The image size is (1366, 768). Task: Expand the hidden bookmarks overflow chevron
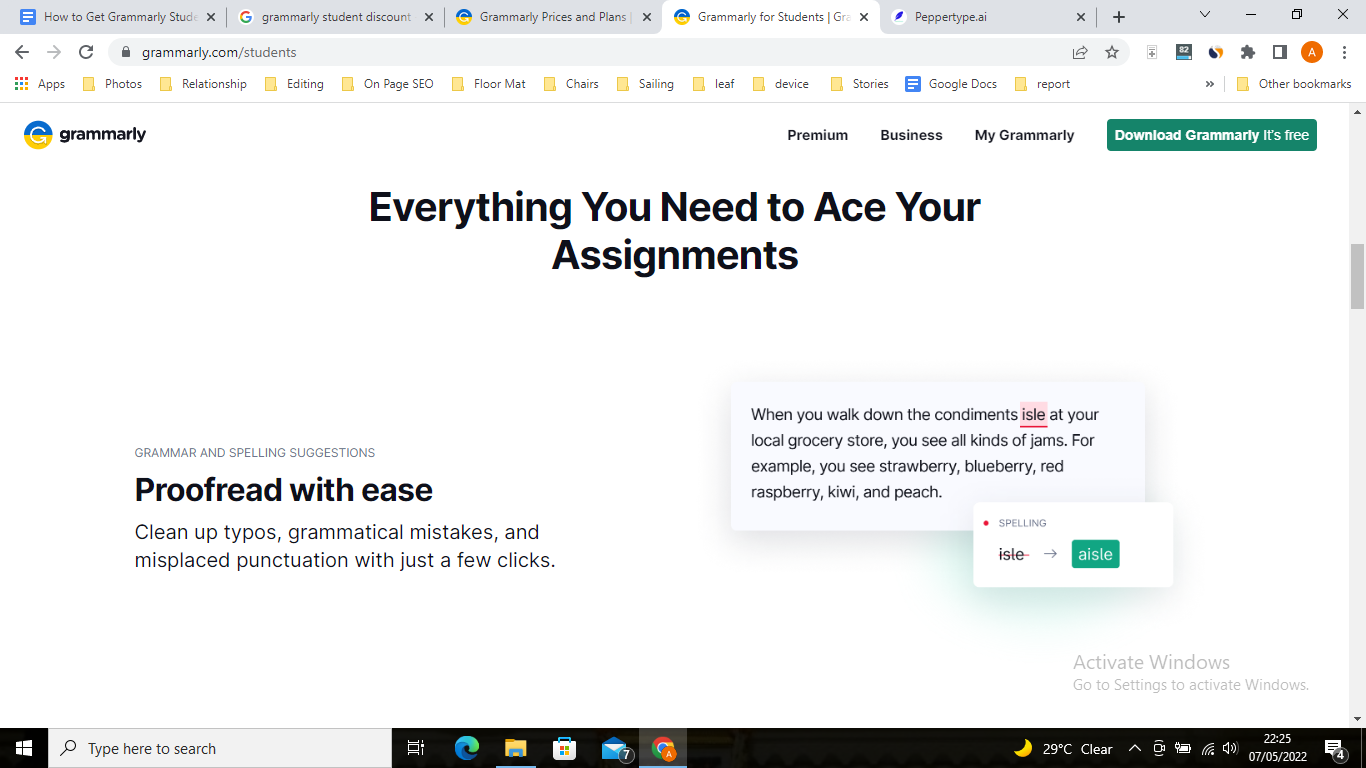pyautogui.click(x=1210, y=84)
